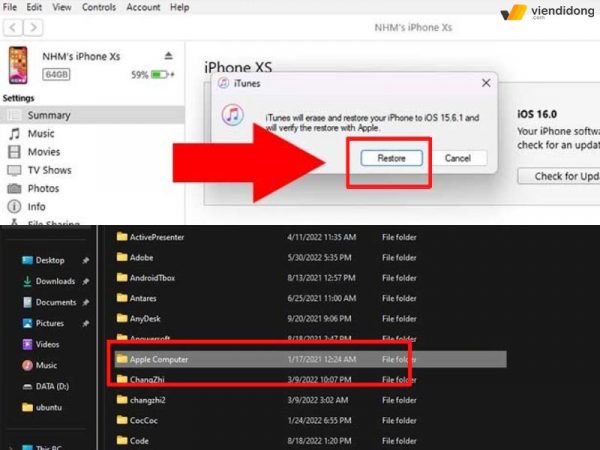Open the Desktop quick access folder
The image size is (600, 450).
coord(49,260)
